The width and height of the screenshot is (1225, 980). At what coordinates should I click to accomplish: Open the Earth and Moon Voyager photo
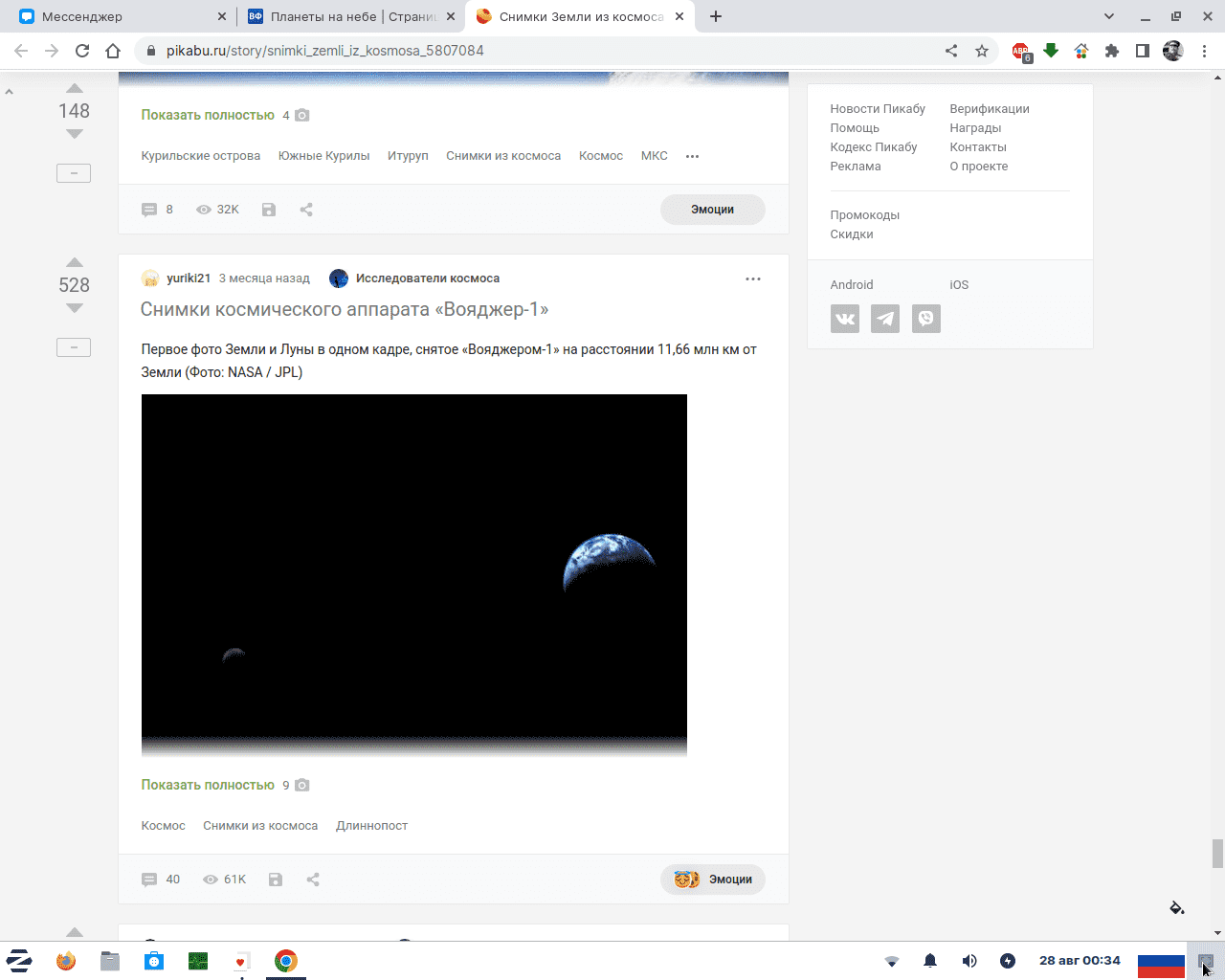click(x=414, y=575)
